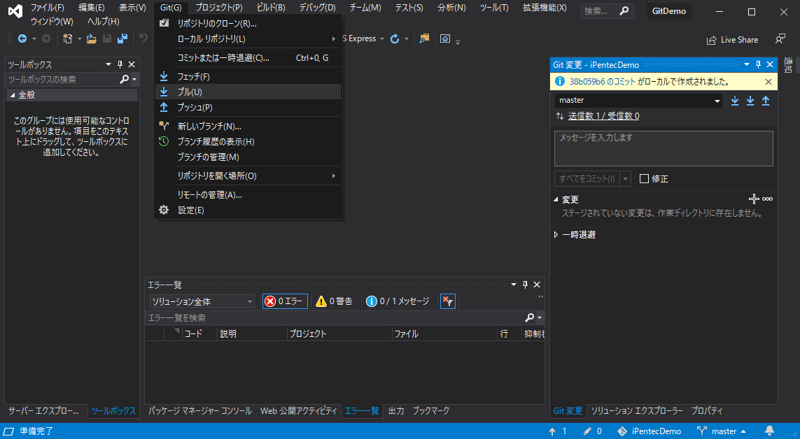Collapse the 全般 toolbox group

tap(12, 95)
